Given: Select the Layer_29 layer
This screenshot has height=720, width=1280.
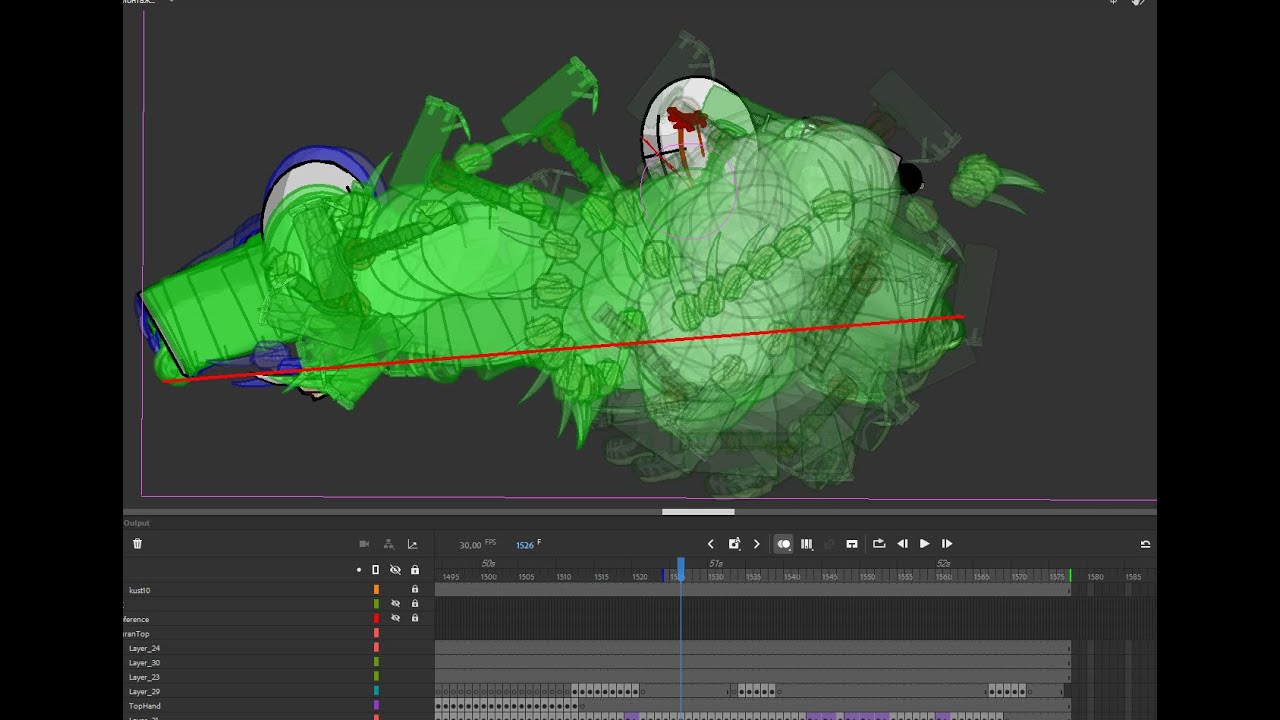Looking at the screenshot, I should tap(144, 692).
